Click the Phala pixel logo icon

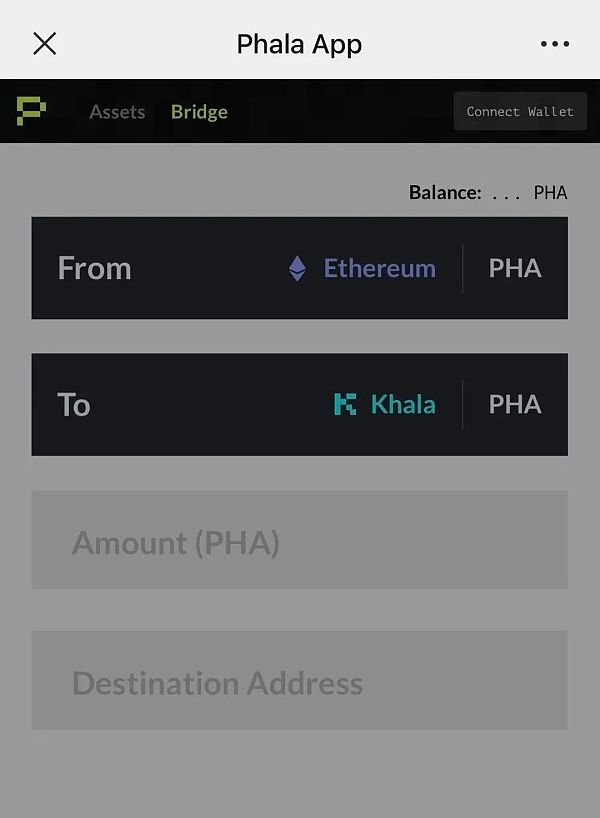(32, 111)
